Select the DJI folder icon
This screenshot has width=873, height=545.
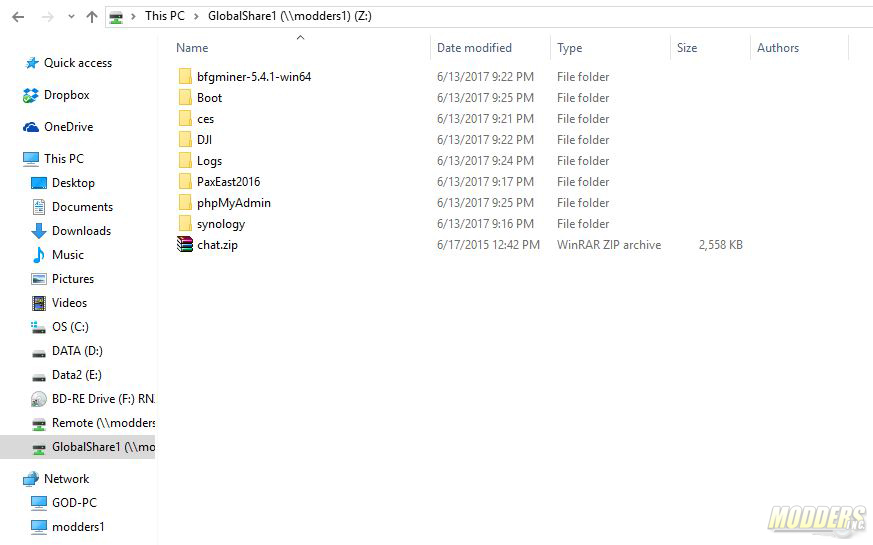tap(185, 140)
